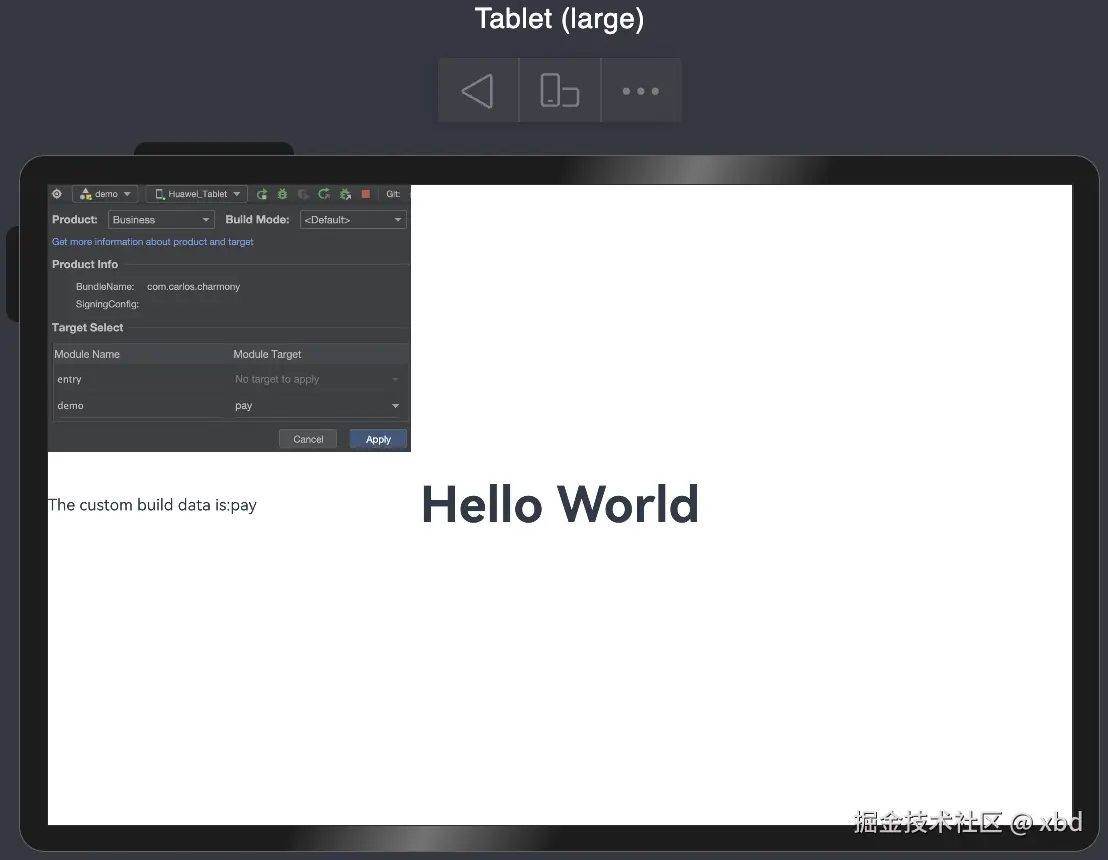Click the rotate device orientation icon
The width and height of the screenshot is (1108, 860).
[x=560, y=90]
